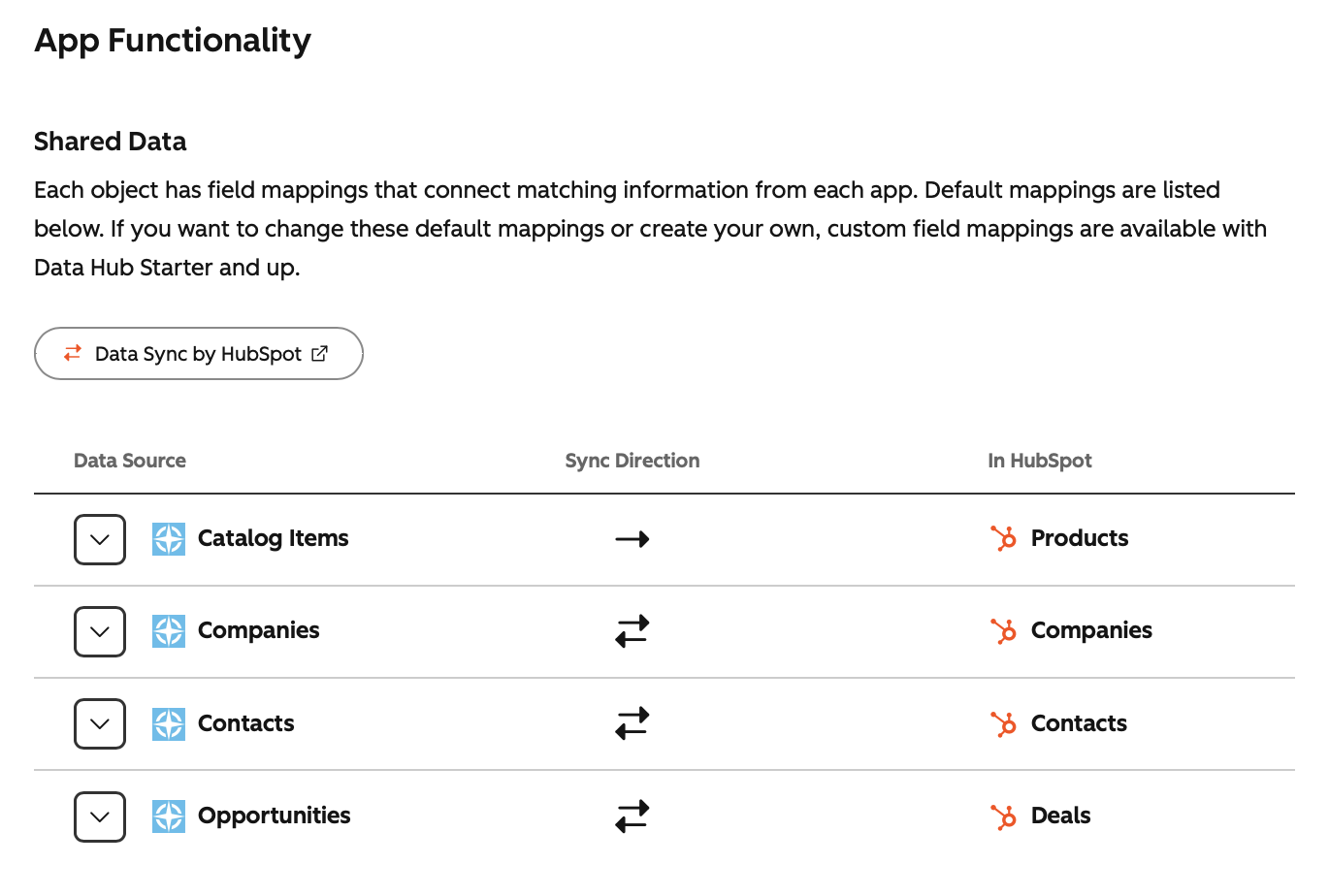
Task: Click the blue app icon beside Catalog Items
Action: click(169, 539)
